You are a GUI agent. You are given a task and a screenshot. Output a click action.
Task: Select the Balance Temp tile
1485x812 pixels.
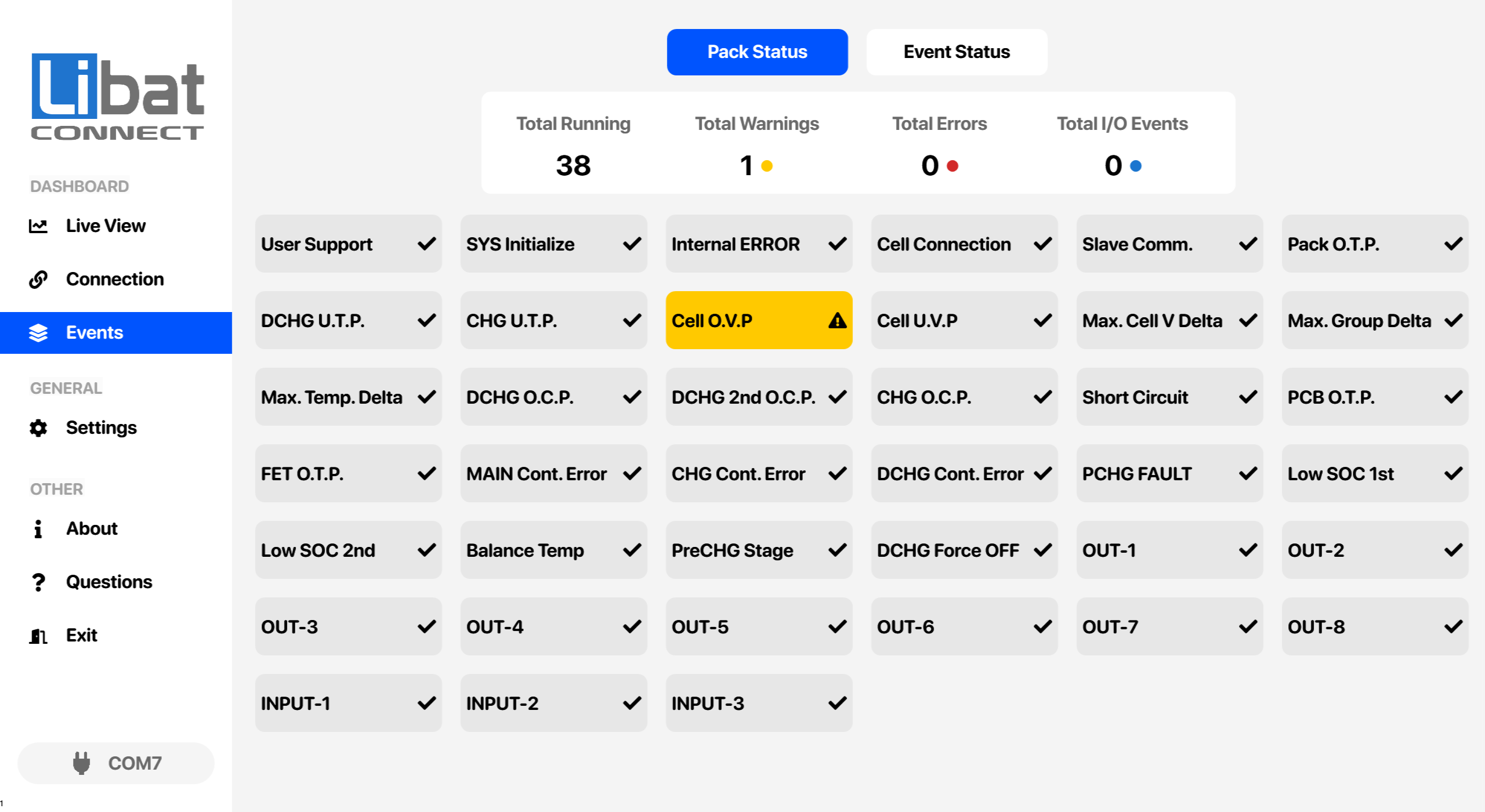[553, 550]
